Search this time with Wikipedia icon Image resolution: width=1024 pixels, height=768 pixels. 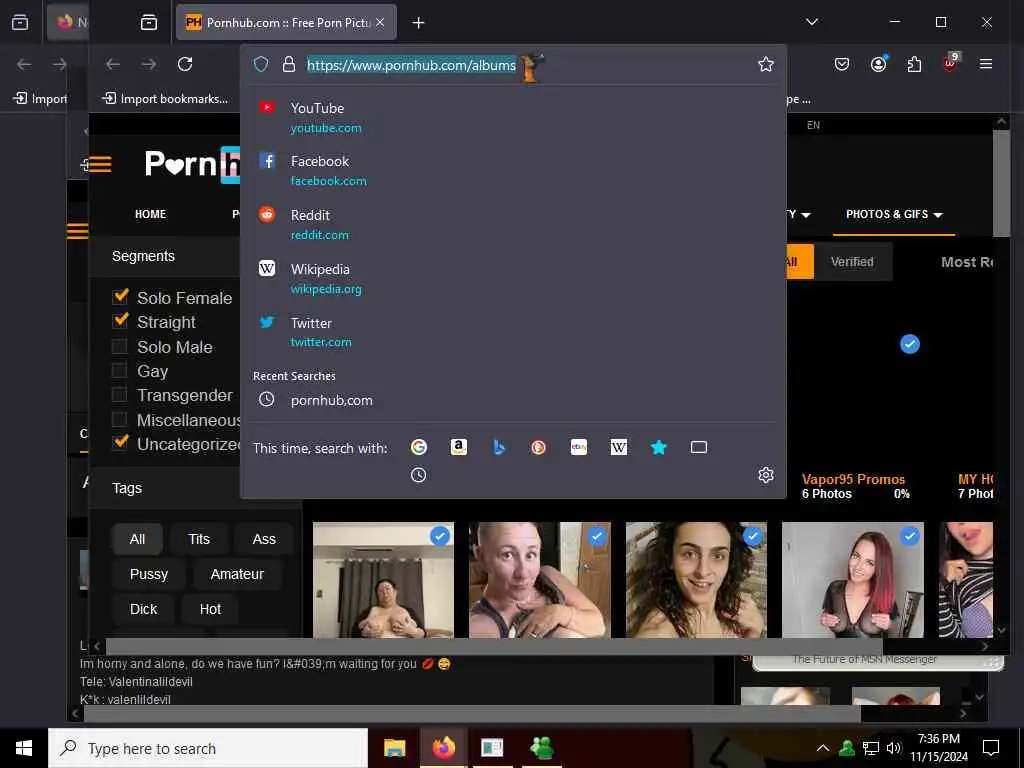[618, 447]
